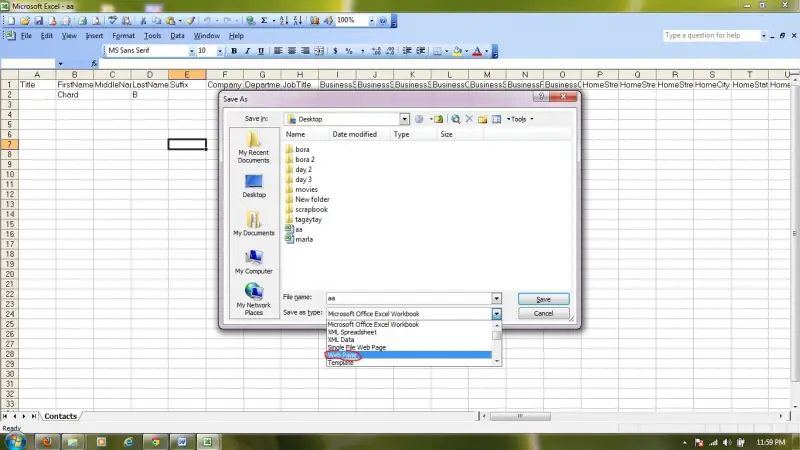
Task: Click the Sort Descending Z-A icon
Action: [297, 20]
